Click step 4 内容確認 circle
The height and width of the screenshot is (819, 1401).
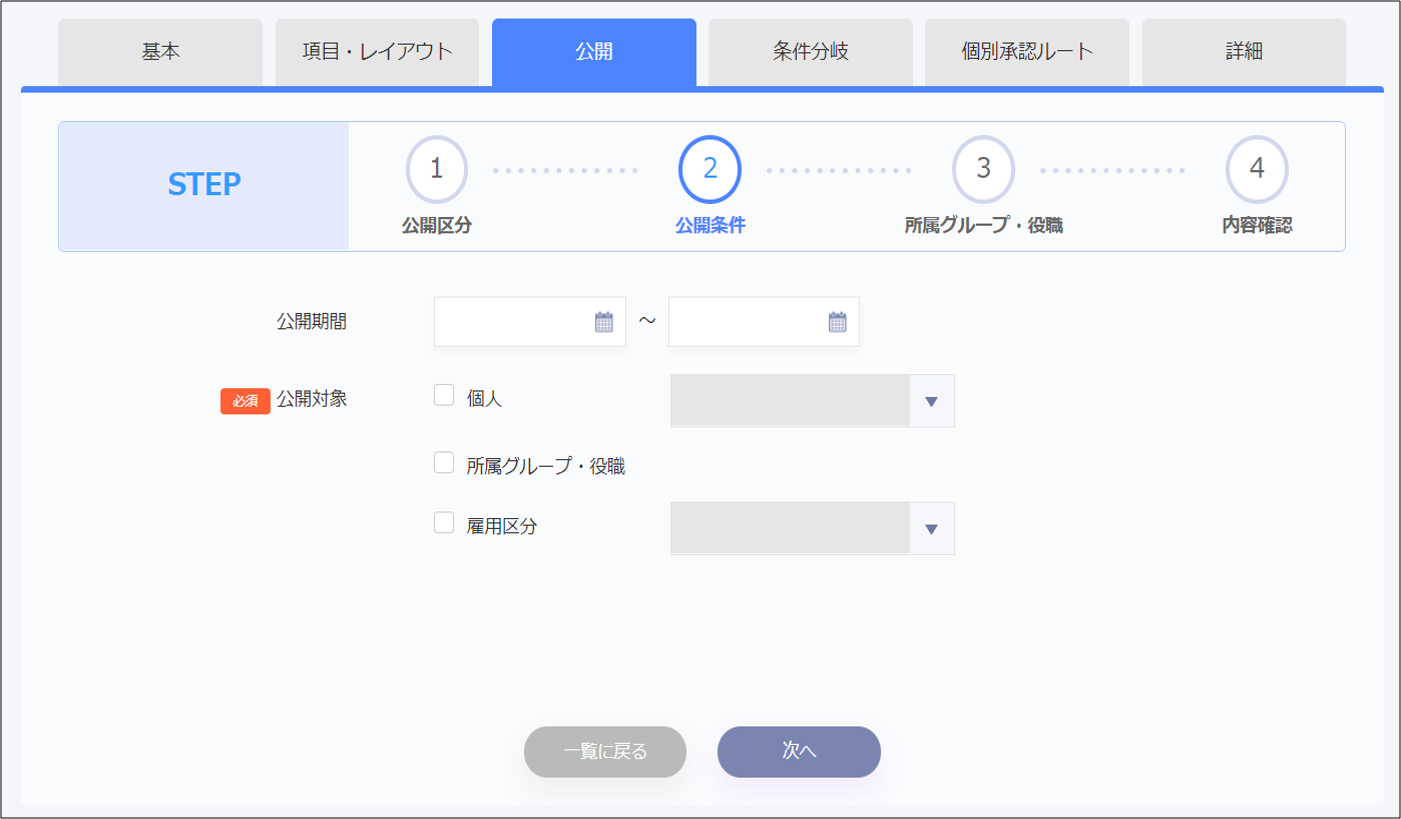point(1257,169)
